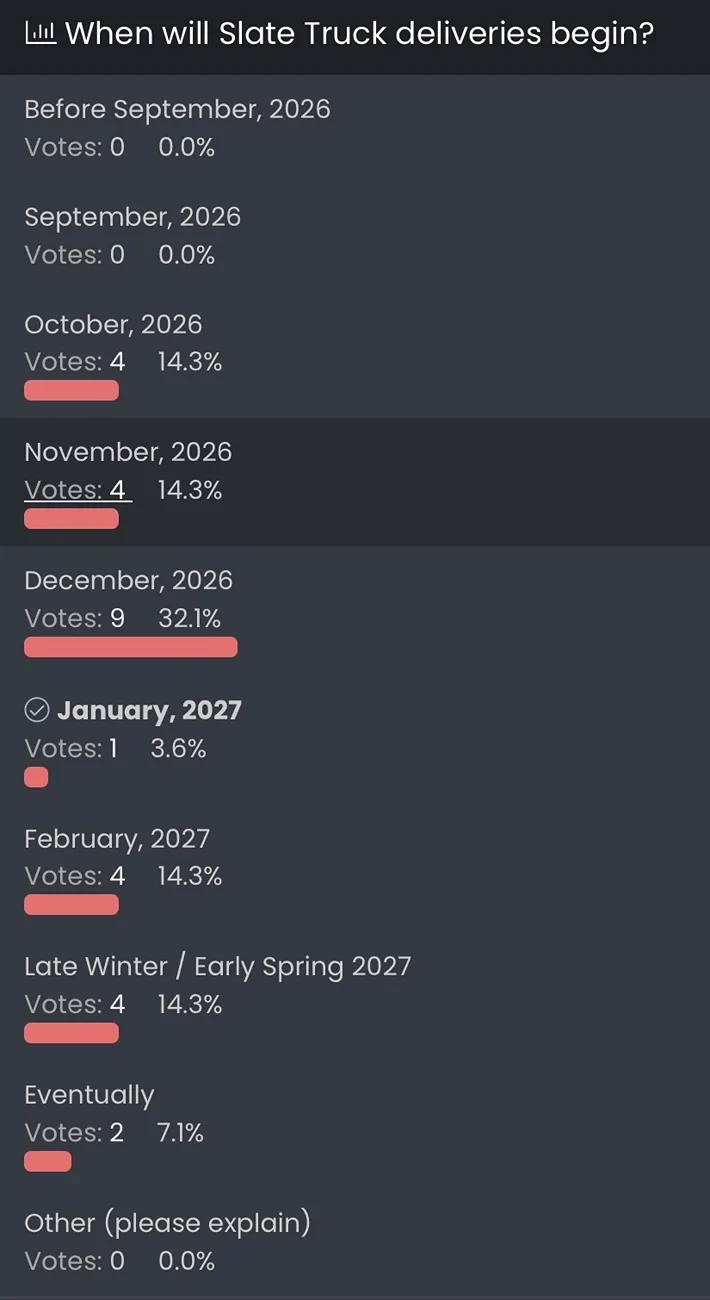This screenshot has height=1300, width=710.
Task: Click the October, 2026 vote bar
Action: [71, 390]
